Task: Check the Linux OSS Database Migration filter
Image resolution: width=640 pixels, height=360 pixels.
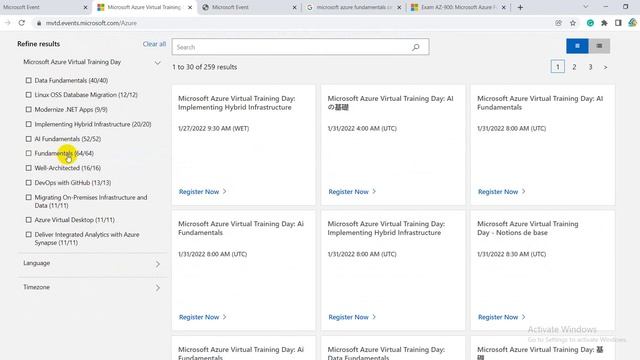Action: (x=29, y=95)
